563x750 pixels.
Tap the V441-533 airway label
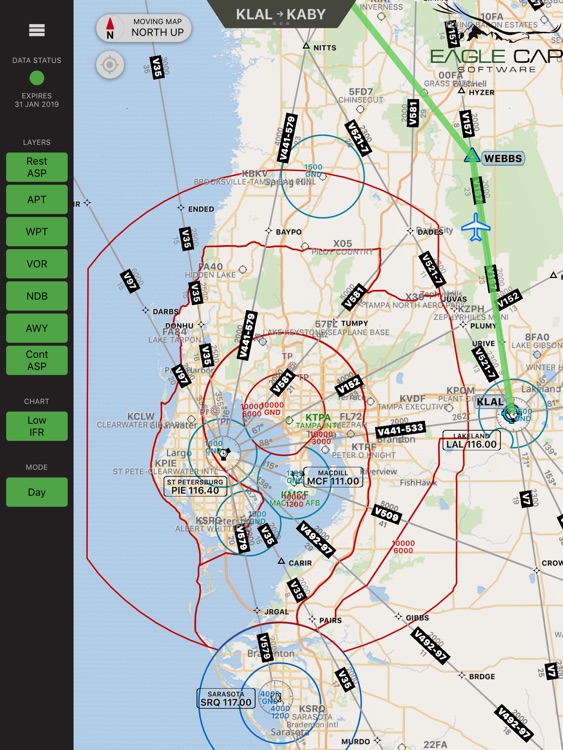tap(400, 430)
